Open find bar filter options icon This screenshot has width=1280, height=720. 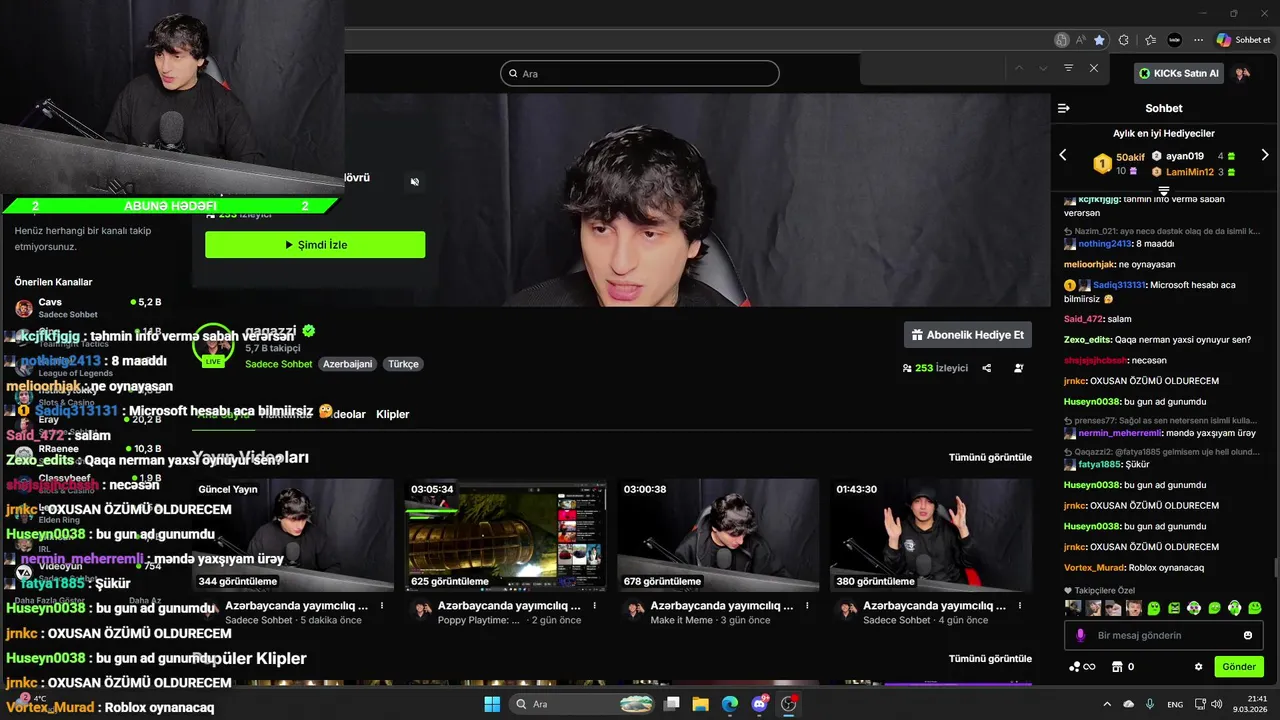[x=1068, y=68]
